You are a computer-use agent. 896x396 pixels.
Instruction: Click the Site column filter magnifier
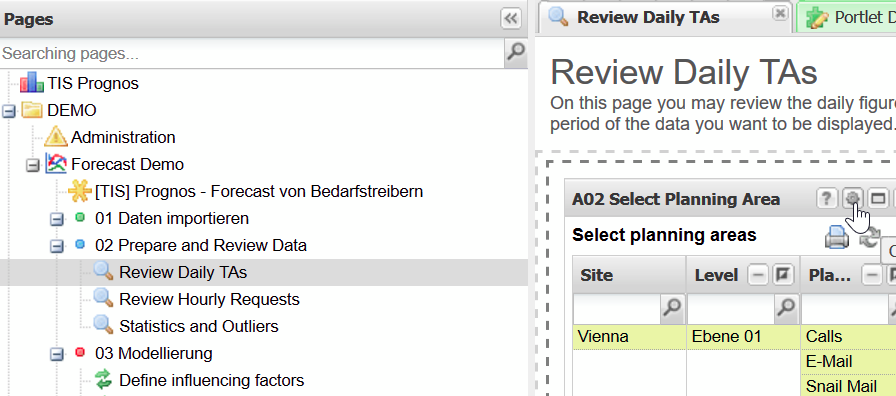coord(673,308)
